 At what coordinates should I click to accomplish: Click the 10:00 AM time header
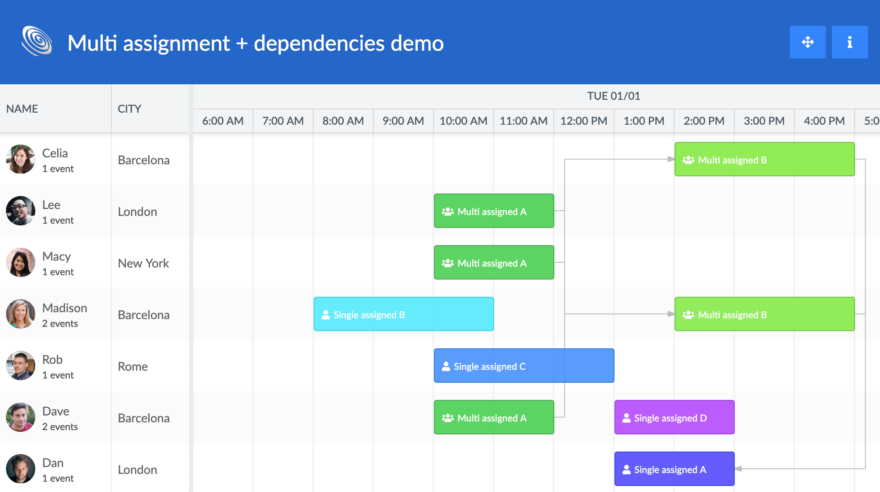coord(463,121)
